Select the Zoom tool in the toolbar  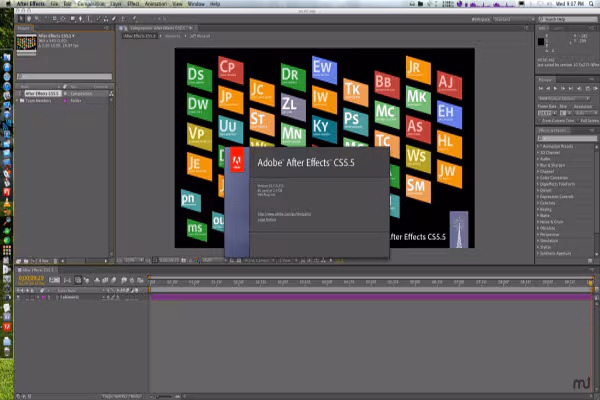[x=37, y=19]
